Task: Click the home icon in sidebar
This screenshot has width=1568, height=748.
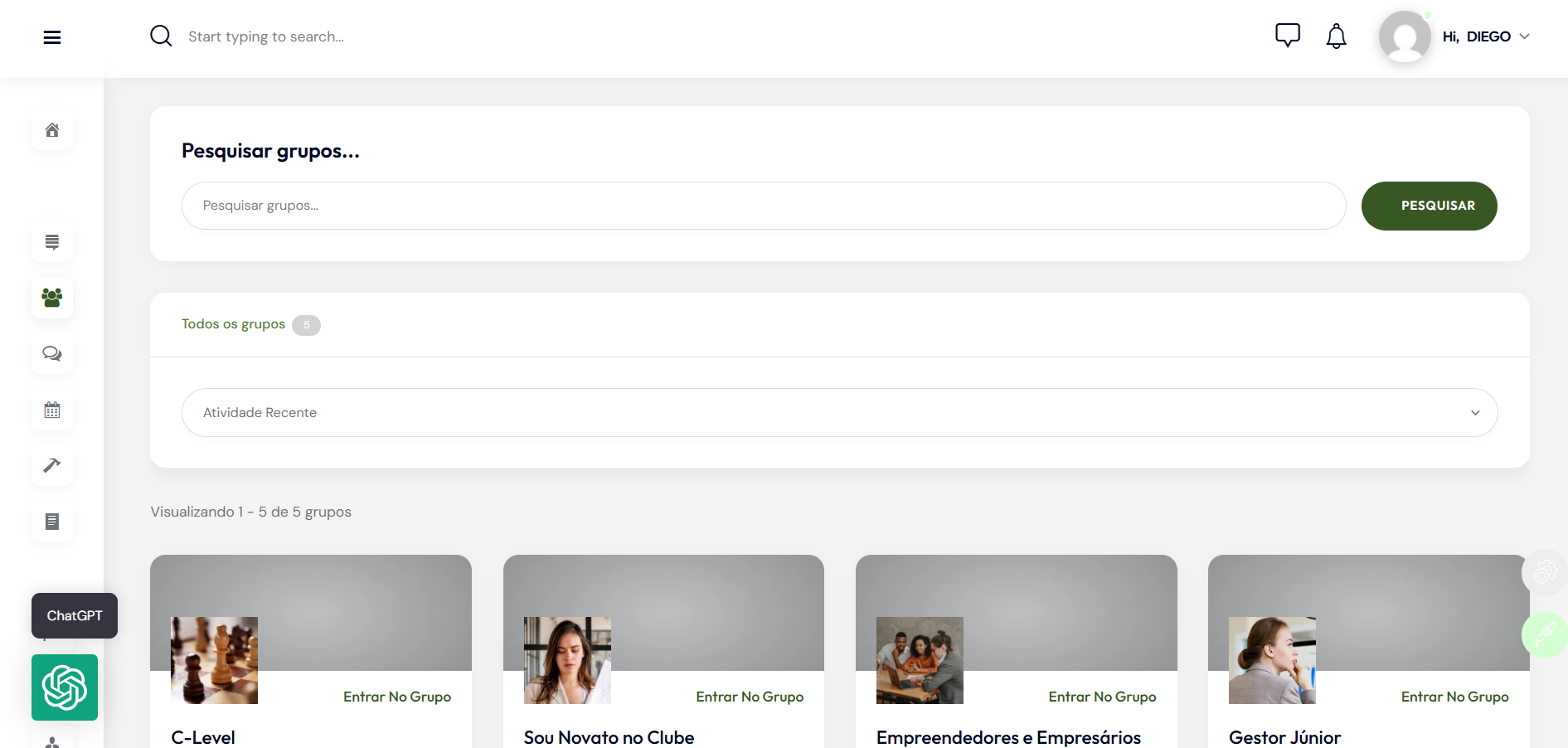Action: [x=52, y=130]
